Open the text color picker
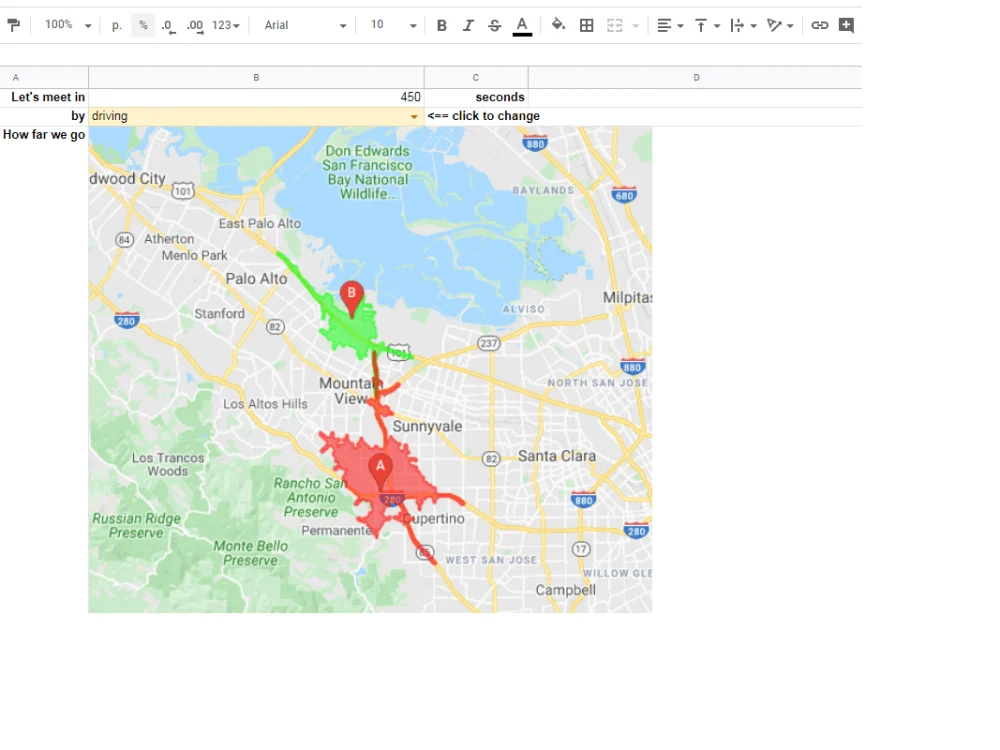 (x=521, y=25)
